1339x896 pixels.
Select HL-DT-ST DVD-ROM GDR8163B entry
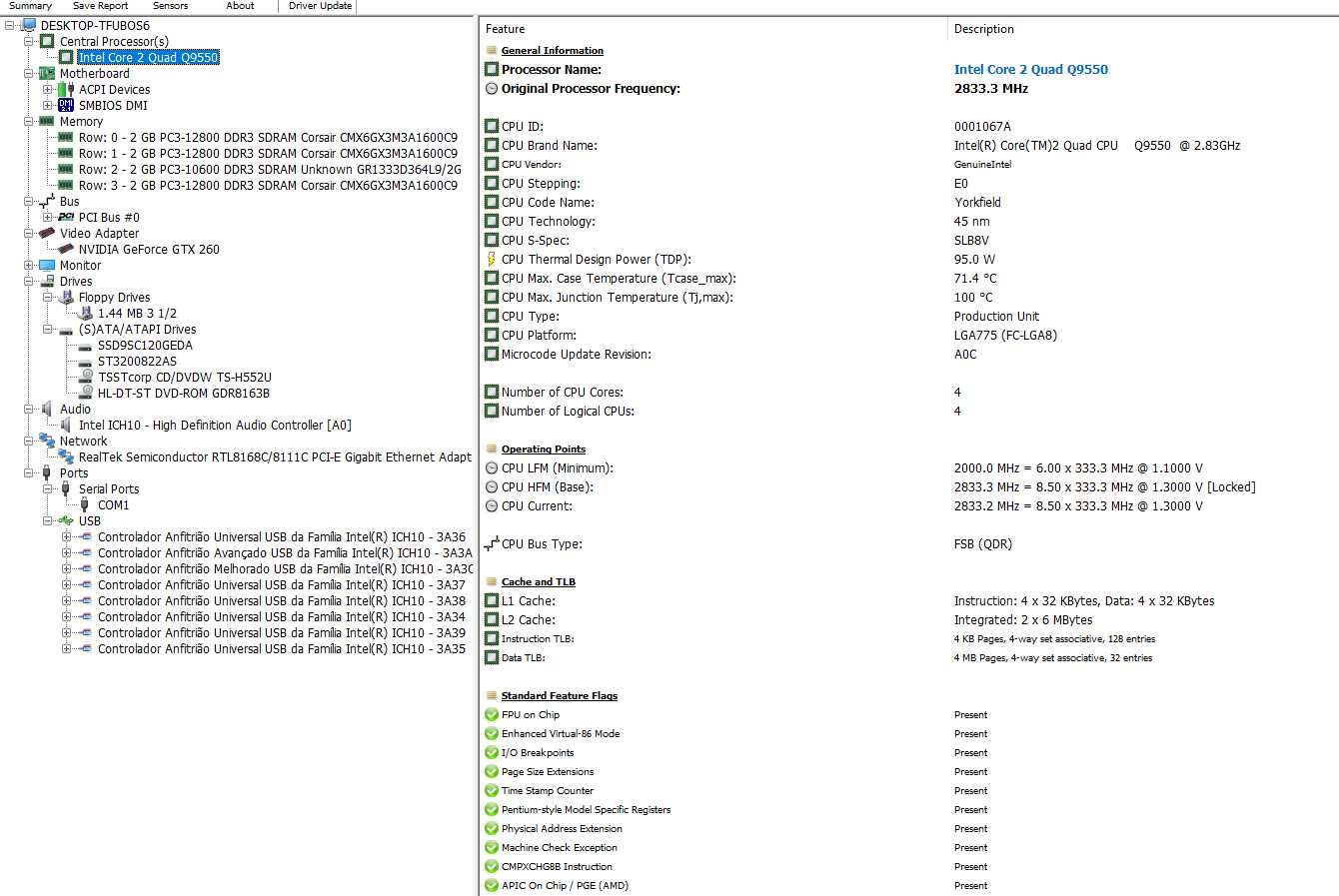click(184, 394)
